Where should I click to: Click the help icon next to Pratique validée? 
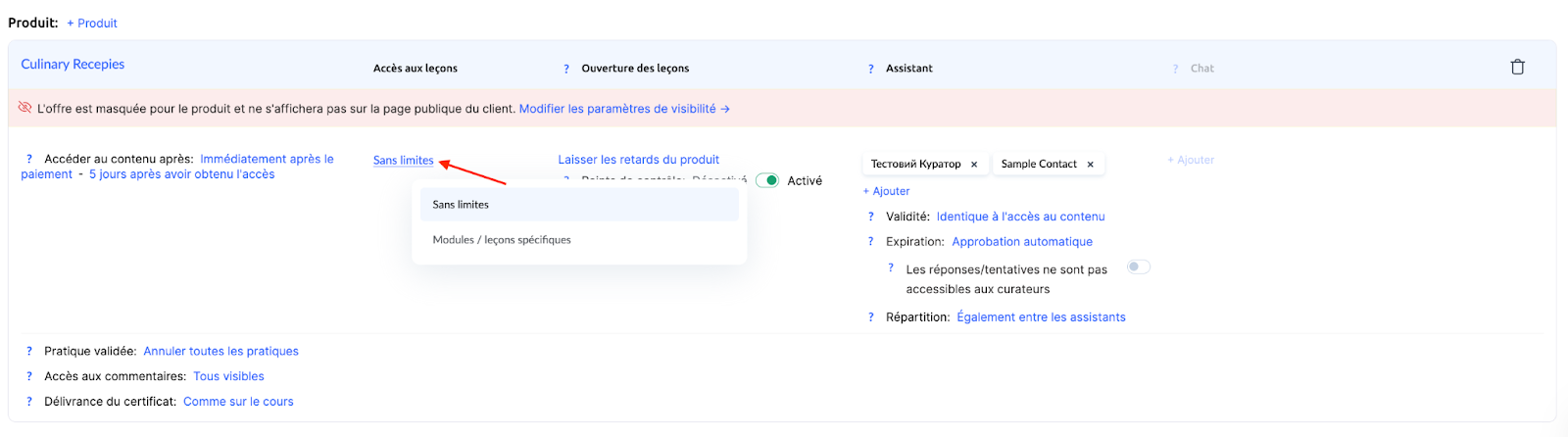pyautogui.click(x=29, y=351)
